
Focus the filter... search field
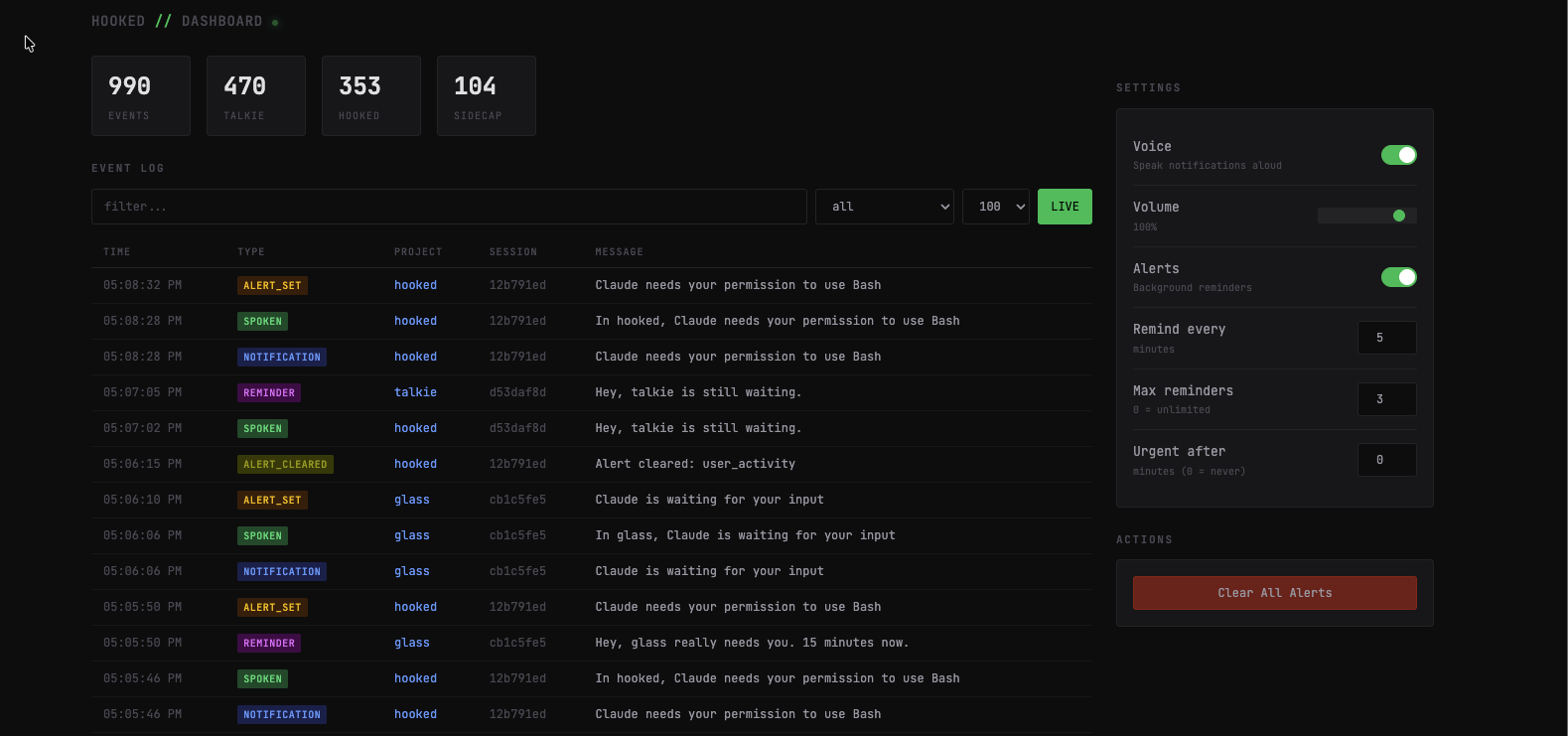[x=449, y=207]
